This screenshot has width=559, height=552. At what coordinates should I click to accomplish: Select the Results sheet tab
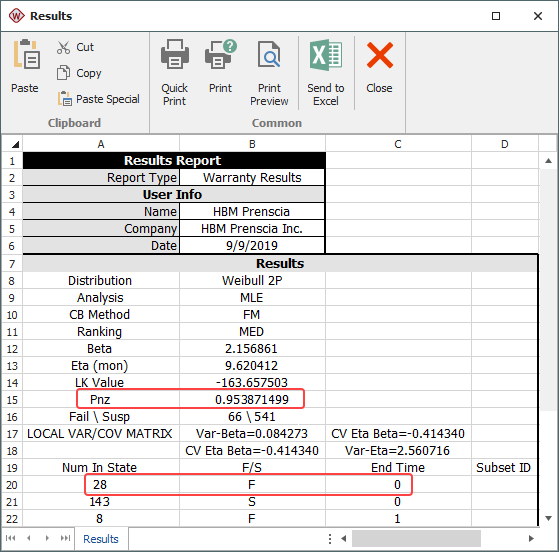coord(101,539)
